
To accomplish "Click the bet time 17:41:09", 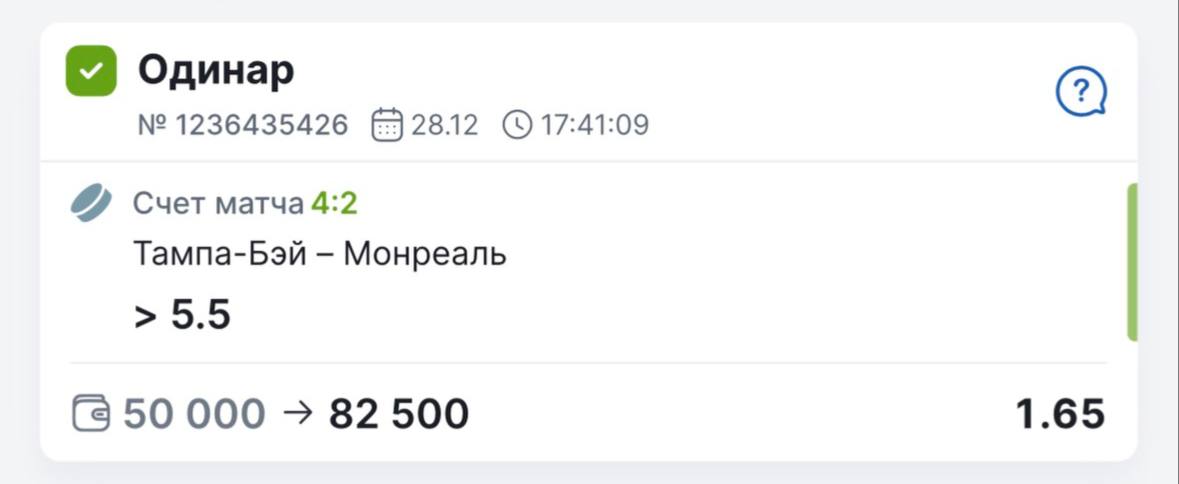I will [595, 125].
